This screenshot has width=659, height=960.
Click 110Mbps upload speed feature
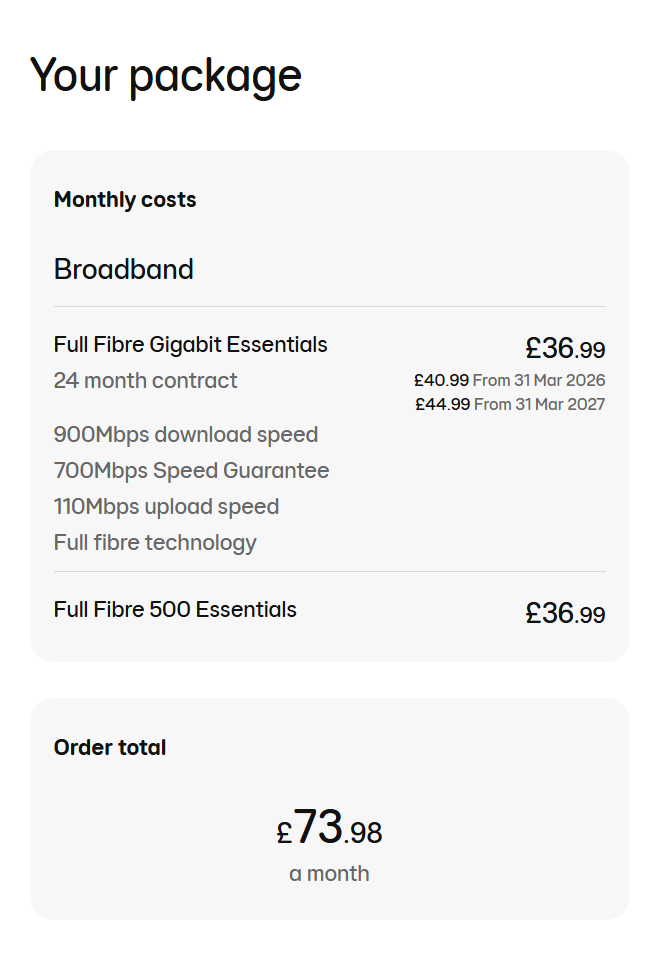tap(166, 507)
